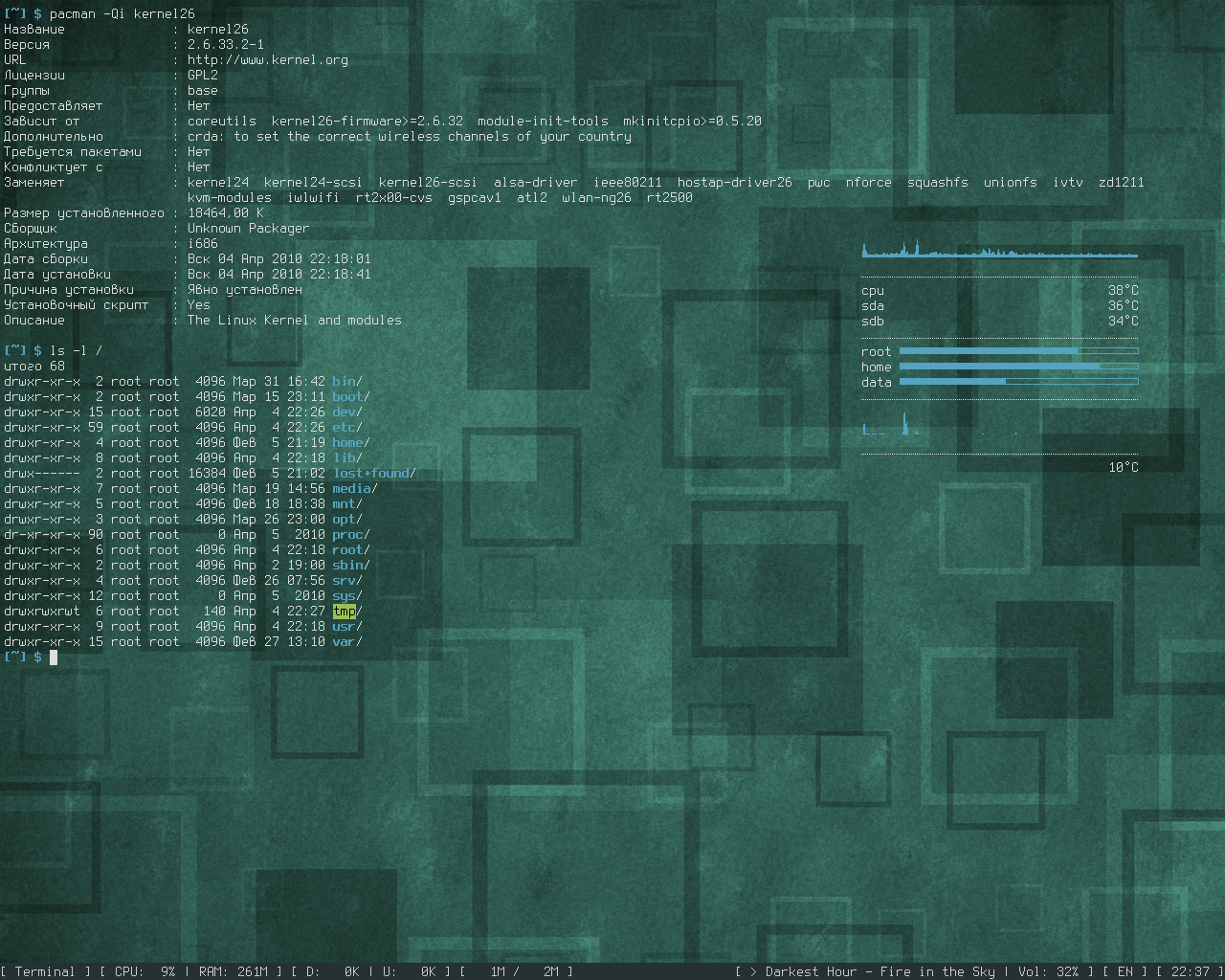Click the sda temperature 36°C reading

(x=1124, y=305)
